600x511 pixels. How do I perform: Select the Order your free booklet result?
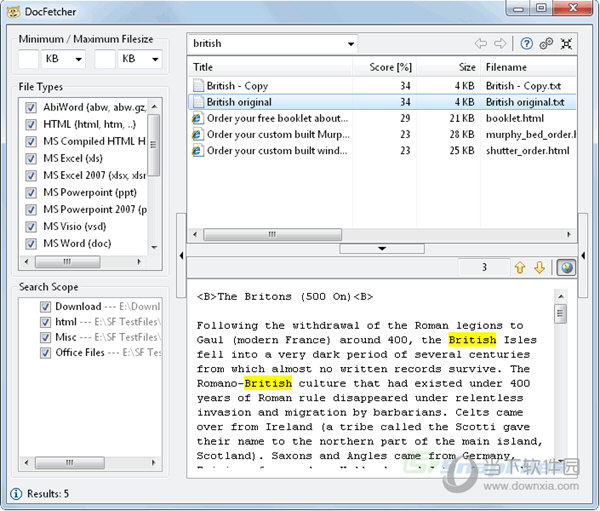(277, 118)
